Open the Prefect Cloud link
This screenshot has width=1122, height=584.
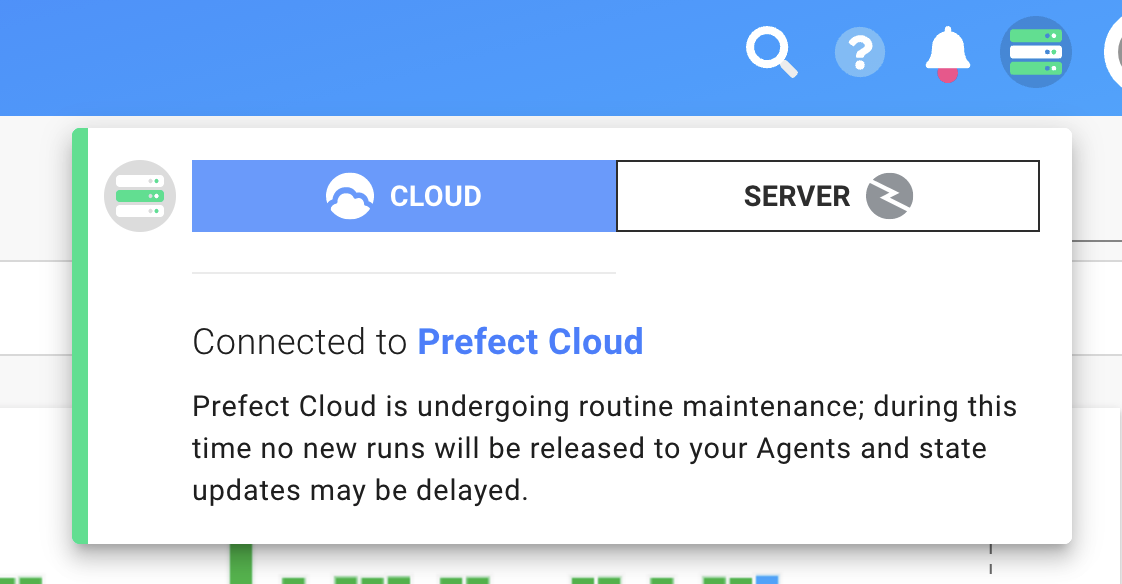[x=530, y=342]
